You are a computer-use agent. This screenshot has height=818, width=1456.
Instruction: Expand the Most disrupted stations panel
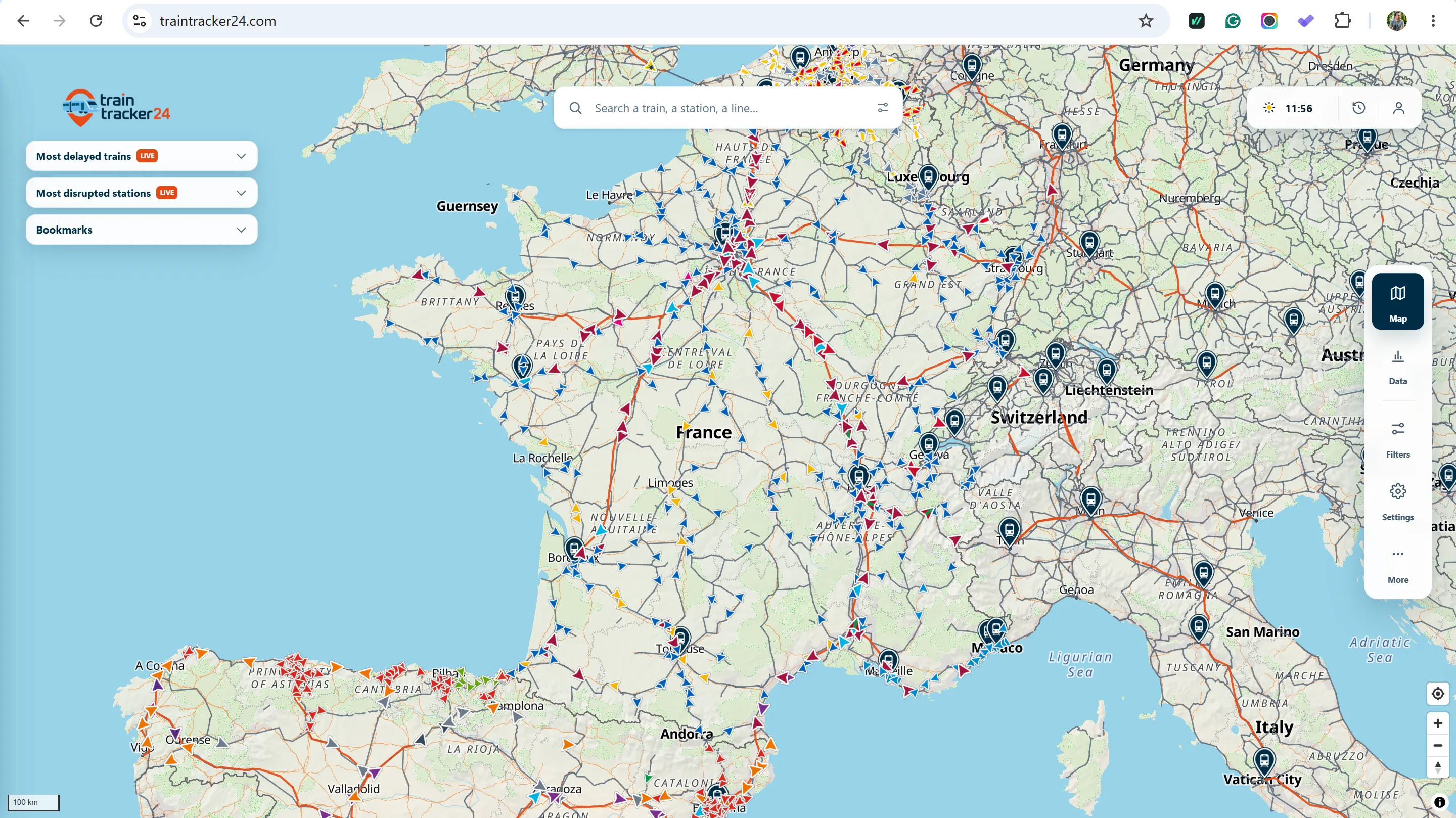pos(142,193)
